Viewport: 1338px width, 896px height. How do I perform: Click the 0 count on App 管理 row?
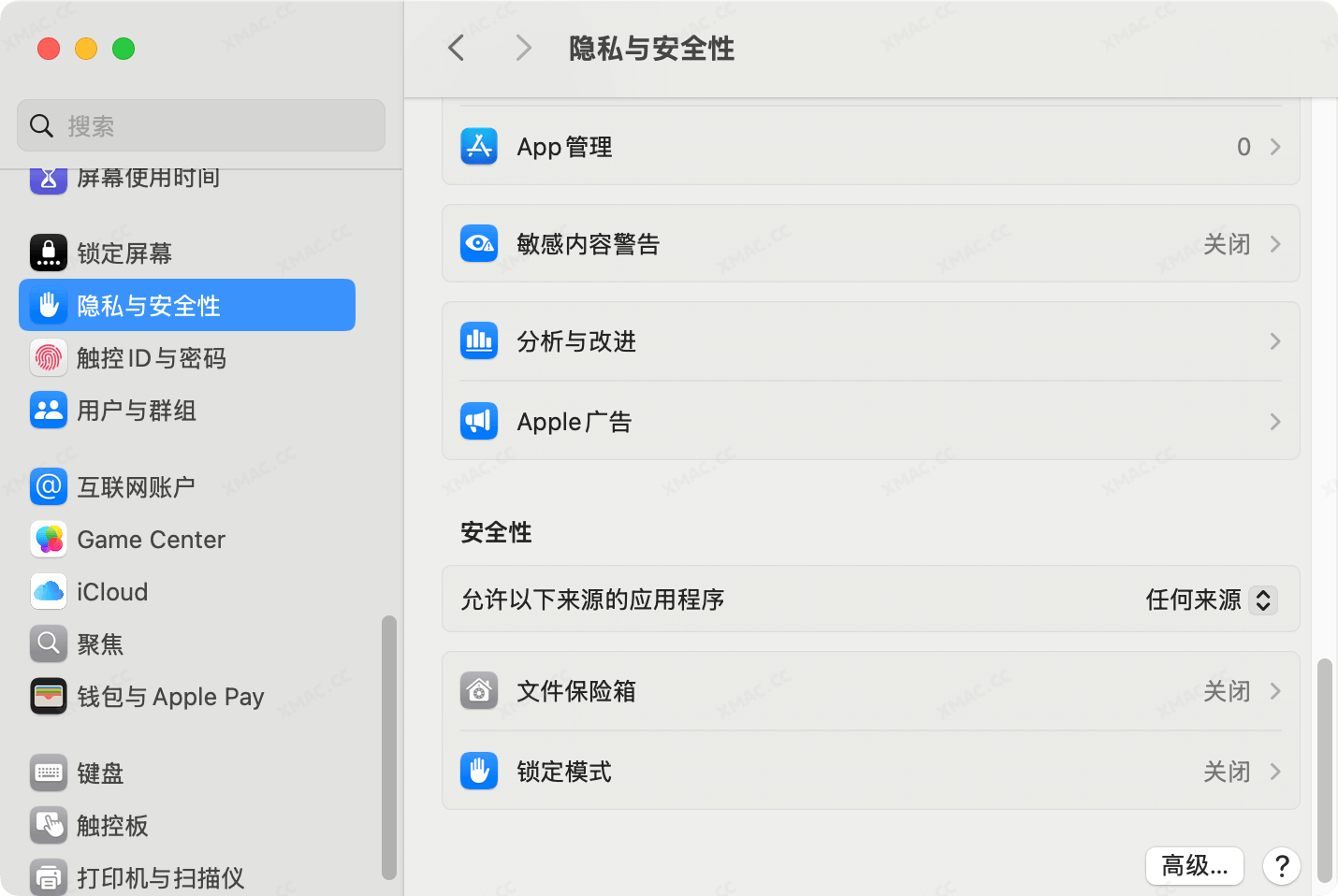pyautogui.click(x=1243, y=147)
